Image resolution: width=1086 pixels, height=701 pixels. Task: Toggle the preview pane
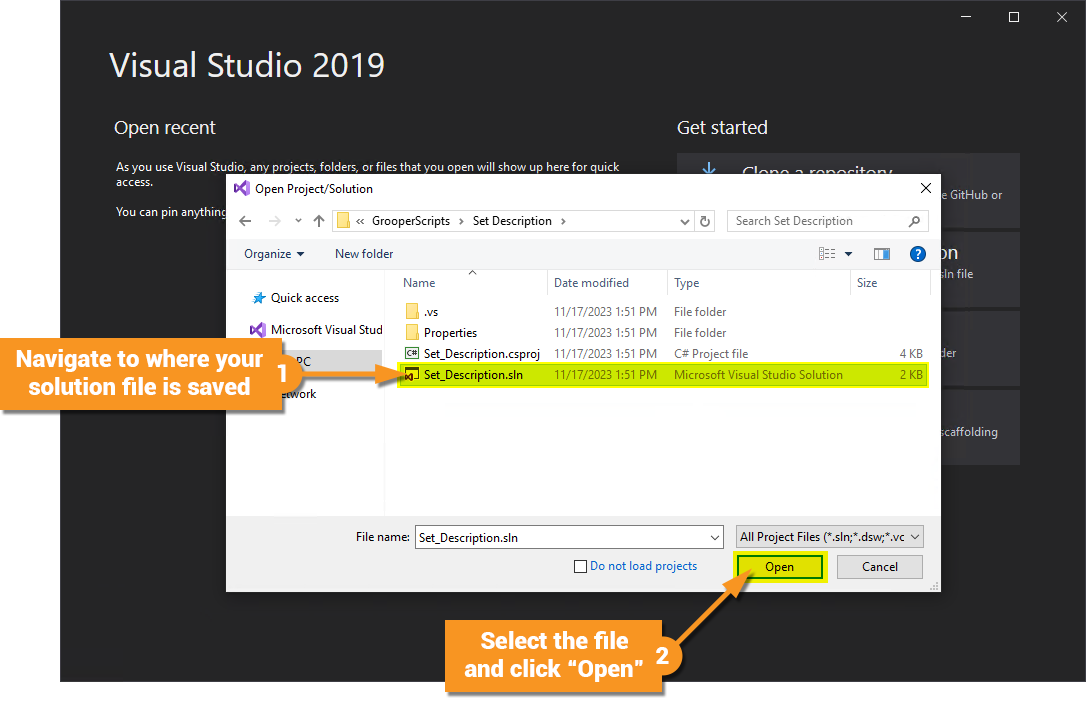(882, 254)
